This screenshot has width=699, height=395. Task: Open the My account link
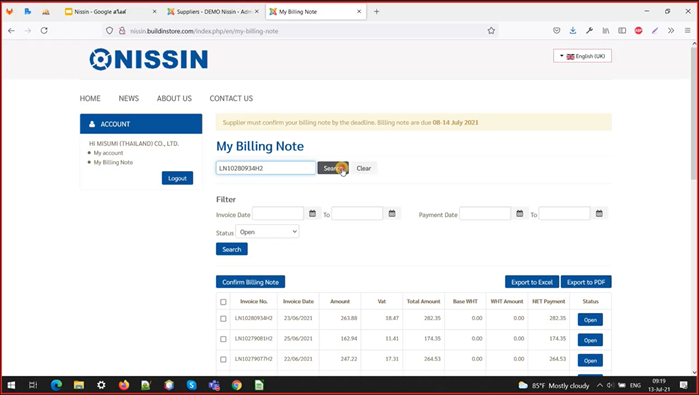click(x=108, y=153)
